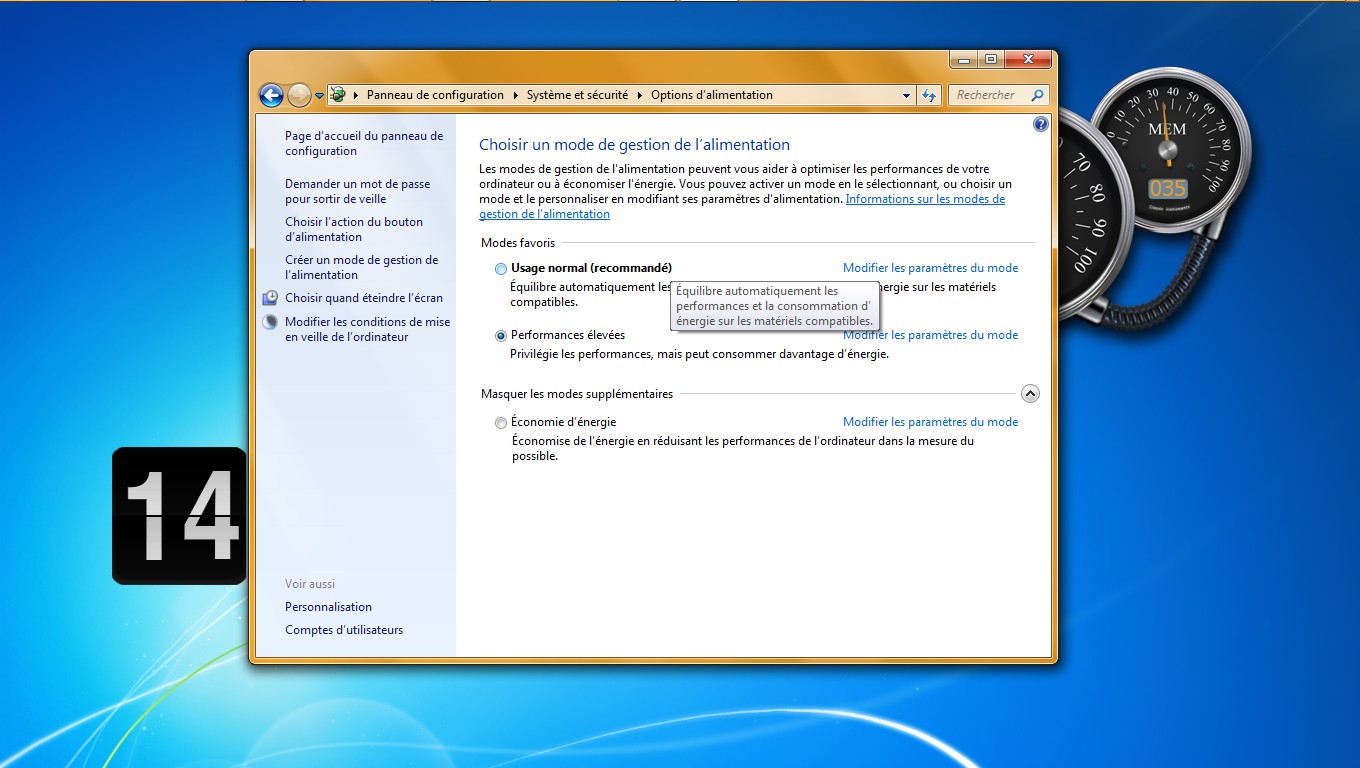Image resolution: width=1360 pixels, height=768 pixels.
Task: Click the moon icon beside 'Modifier les conditions de mise en veille'
Action: click(270, 322)
